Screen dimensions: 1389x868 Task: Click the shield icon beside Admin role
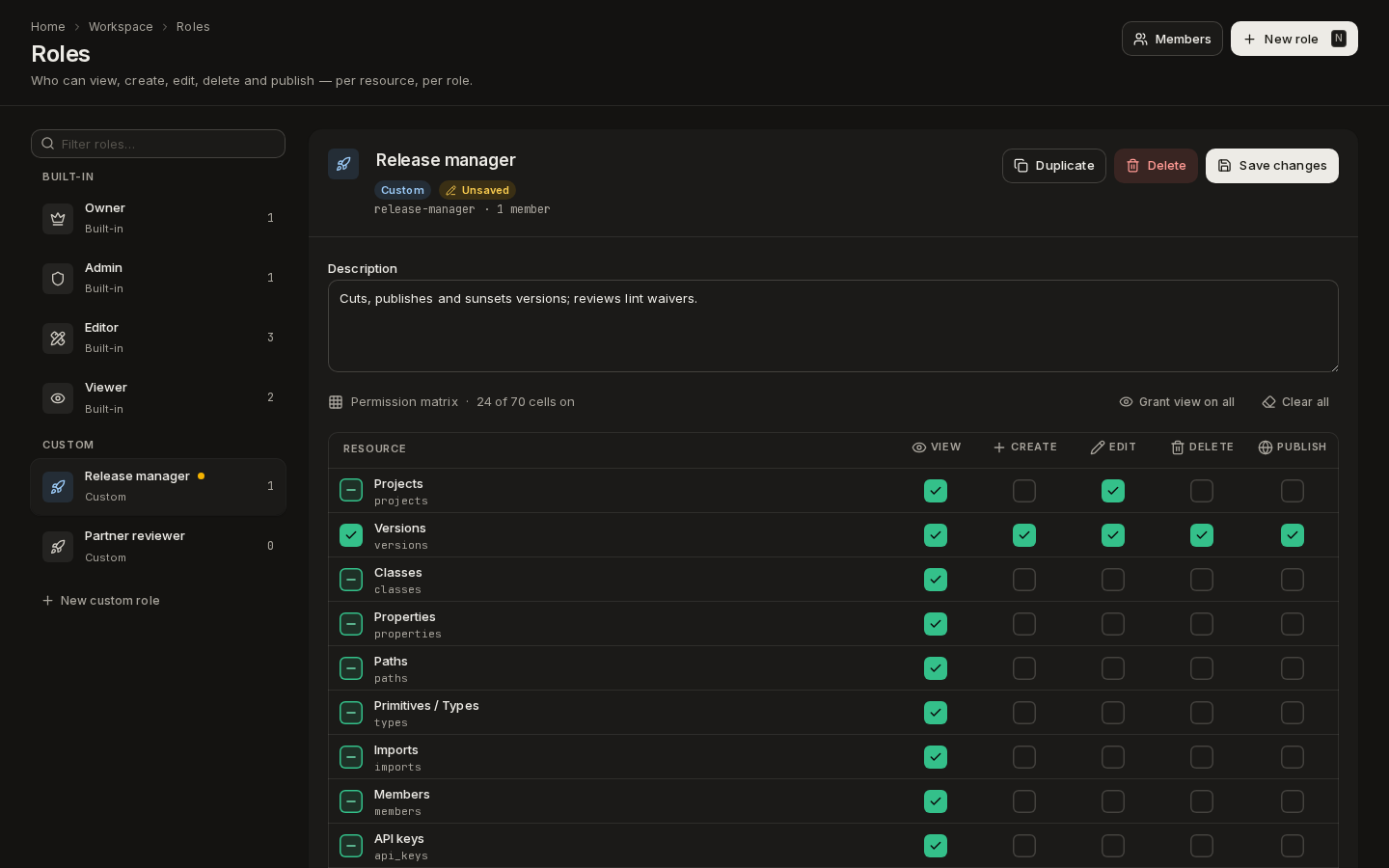tap(58, 279)
